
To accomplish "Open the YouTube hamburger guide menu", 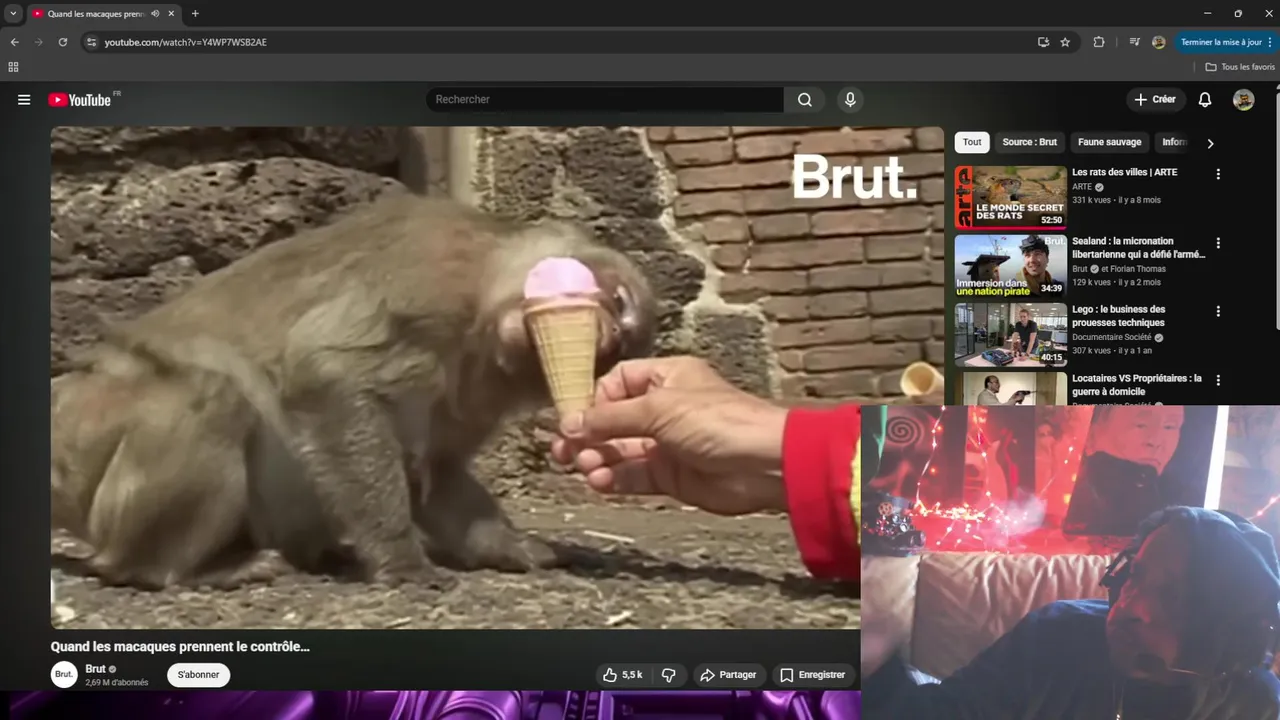I will [24, 100].
